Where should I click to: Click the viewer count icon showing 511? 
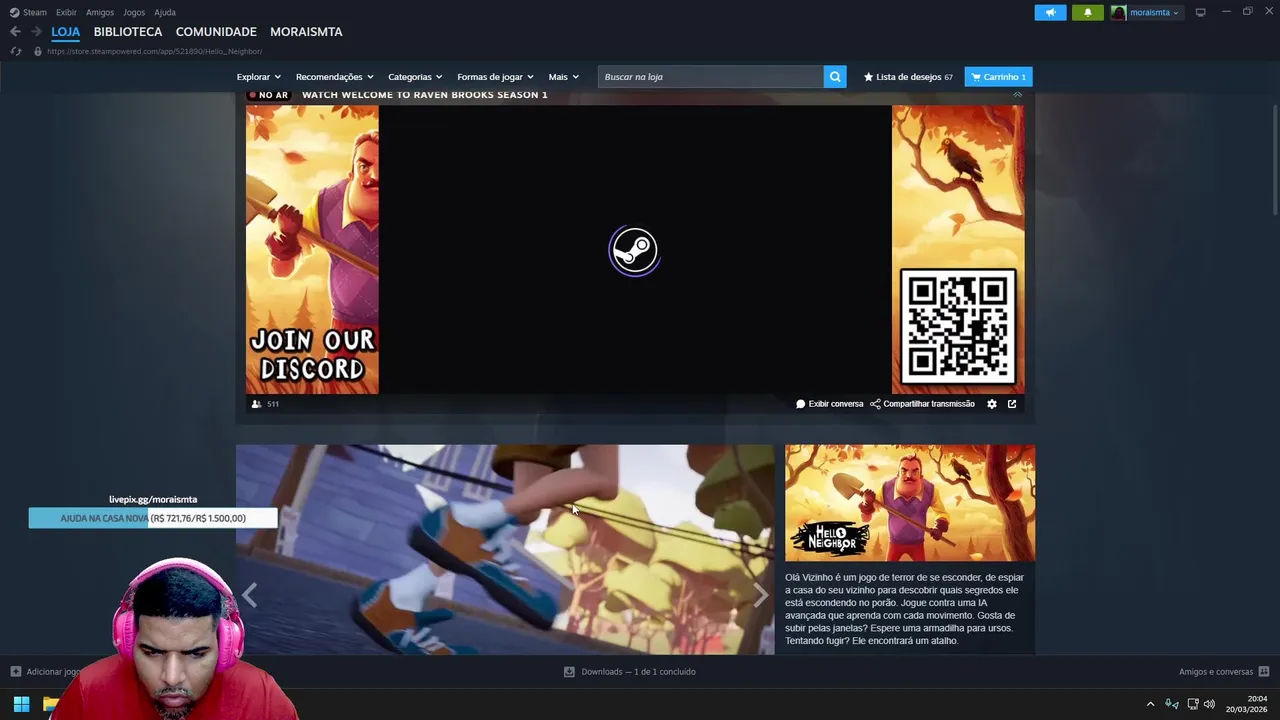[x=257, y=404]
